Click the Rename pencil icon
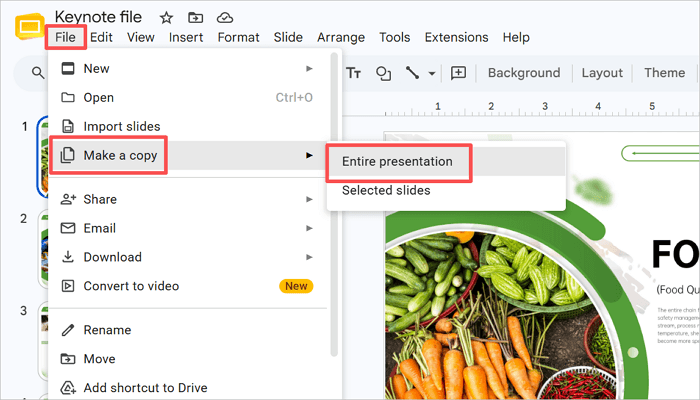 pos(68,330)
